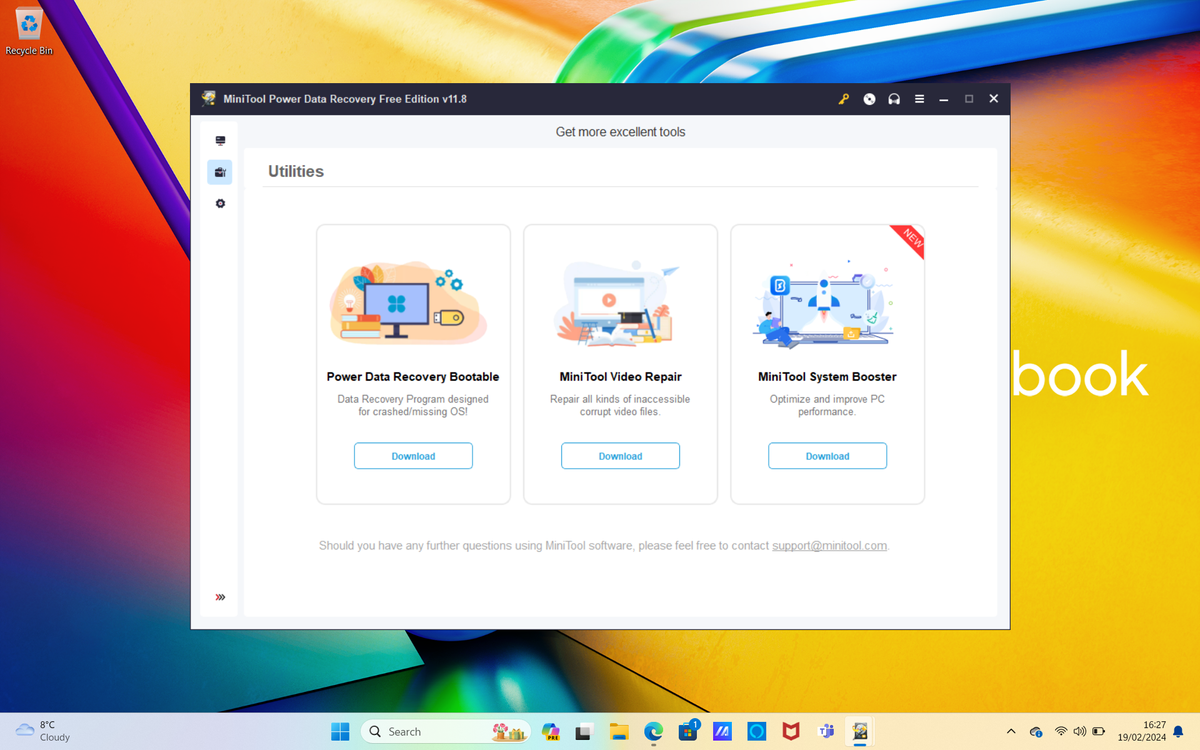Screen dimensions: 1200x750
Task: Click the volume speaker tray icon
Action: pyautogui.click(x=1079, y=731)
